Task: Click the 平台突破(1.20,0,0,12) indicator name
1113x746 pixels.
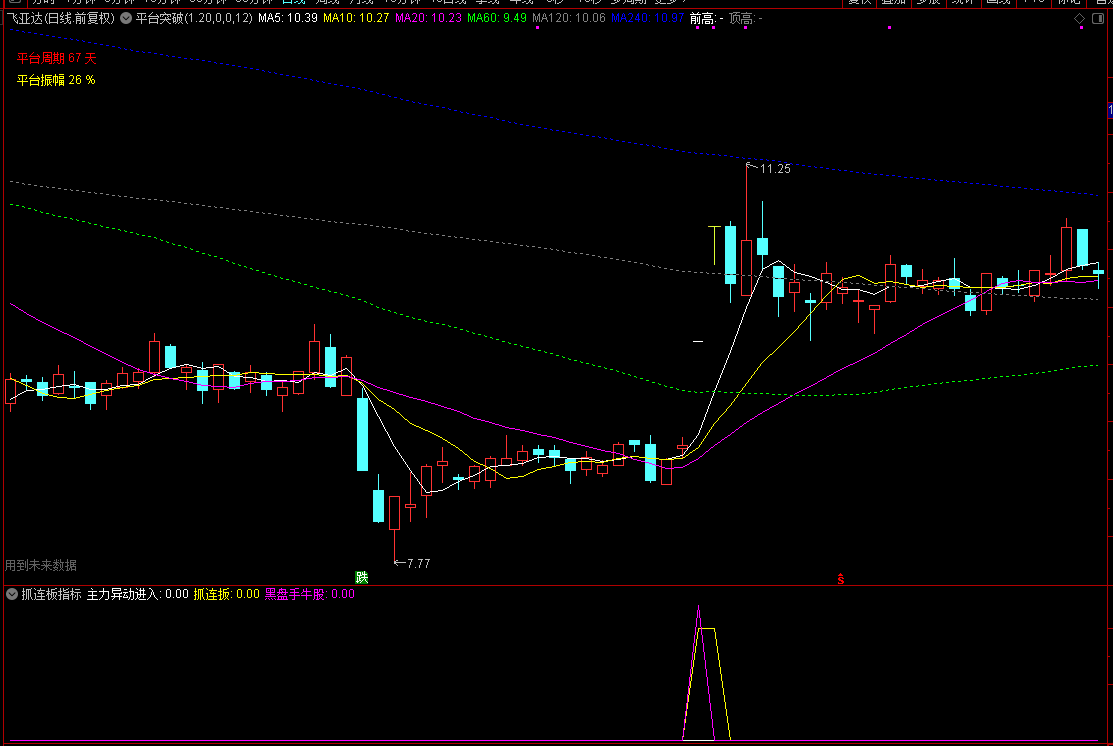Action: click(x=194, y=18)
